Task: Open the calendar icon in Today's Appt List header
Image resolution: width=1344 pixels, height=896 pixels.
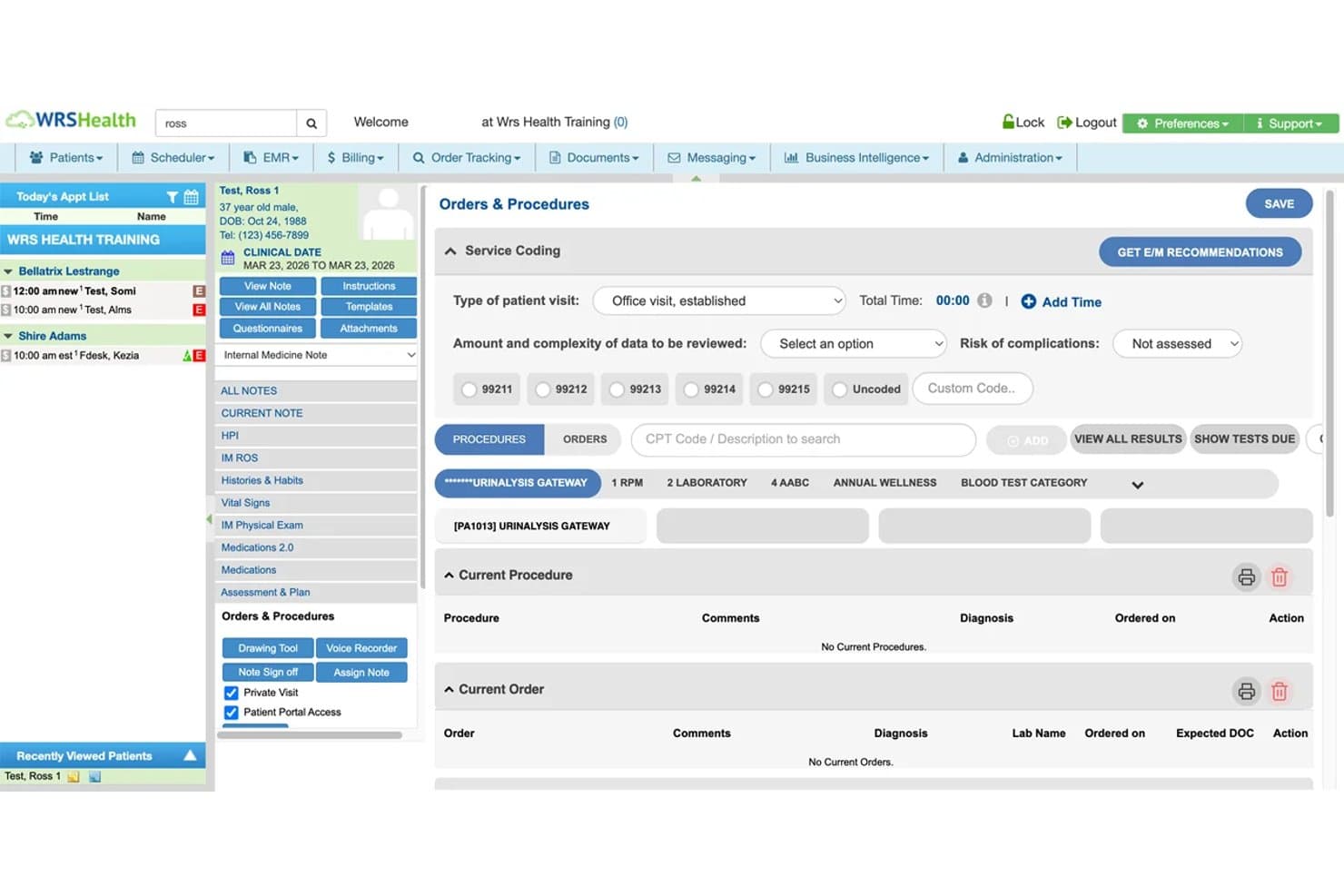Action: [x=192, y=197]
